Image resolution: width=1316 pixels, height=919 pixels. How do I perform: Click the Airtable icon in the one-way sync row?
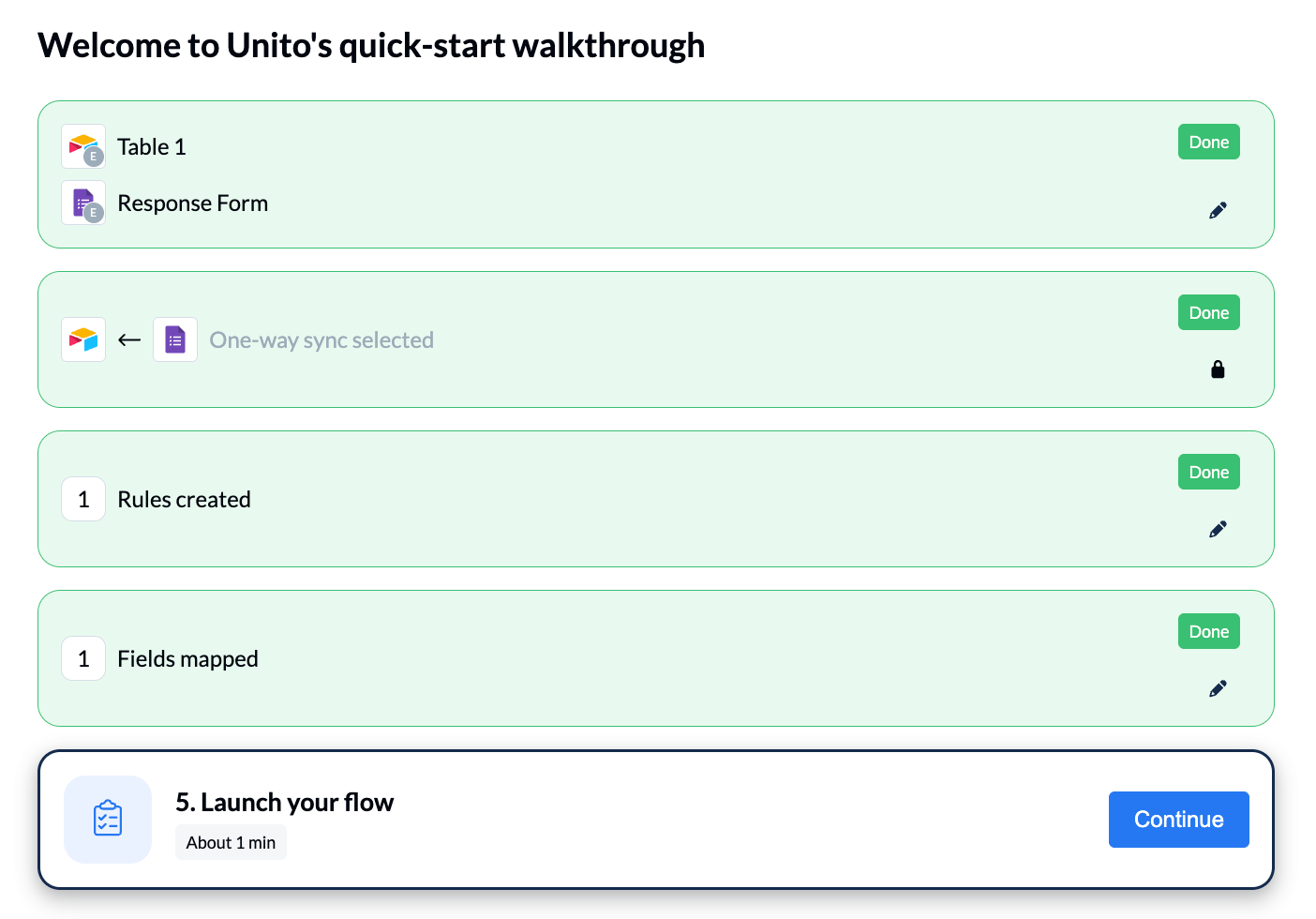tap(83, 339)
